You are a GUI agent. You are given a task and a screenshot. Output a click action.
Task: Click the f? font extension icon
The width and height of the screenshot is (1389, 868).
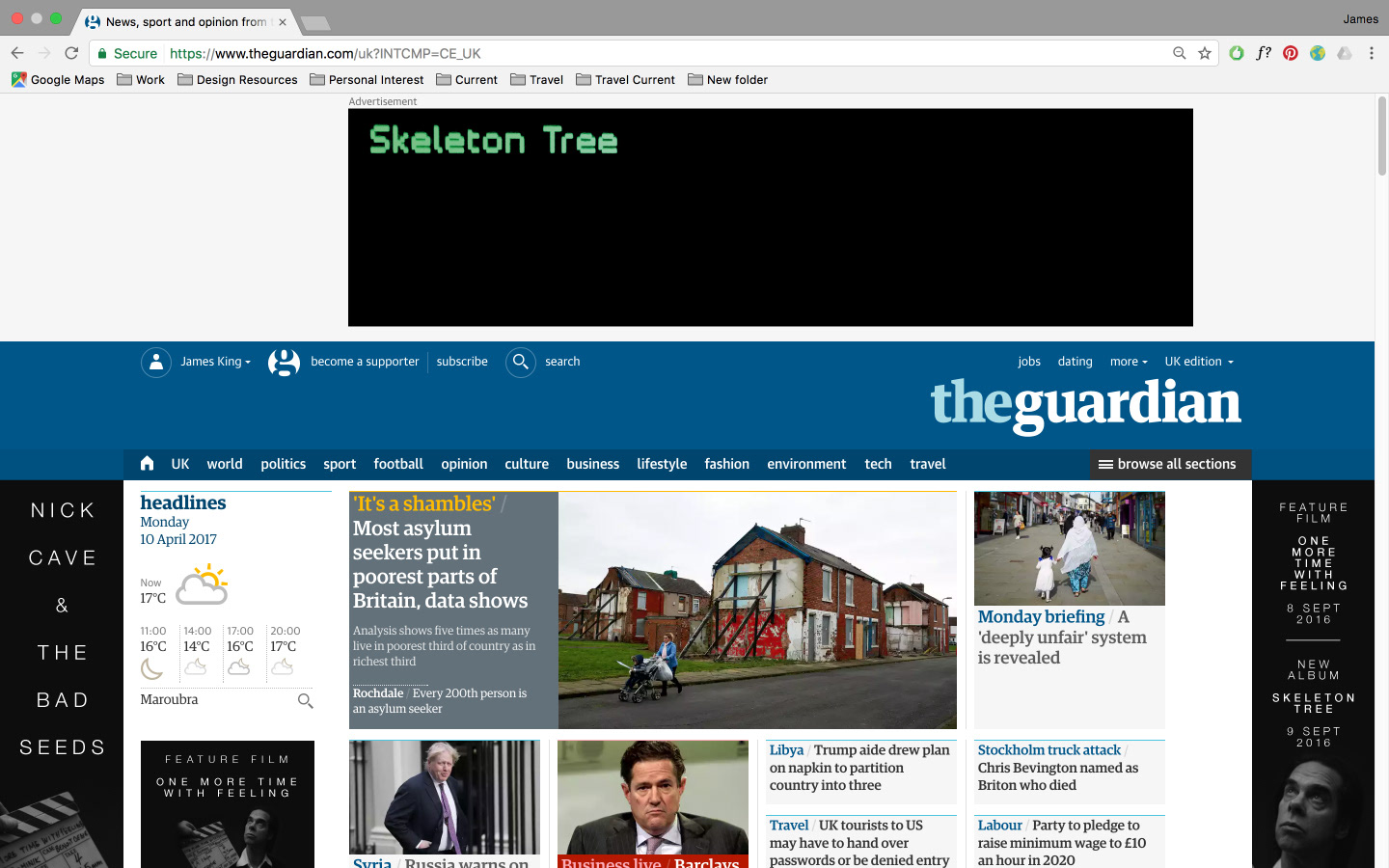click(1264, 53)
